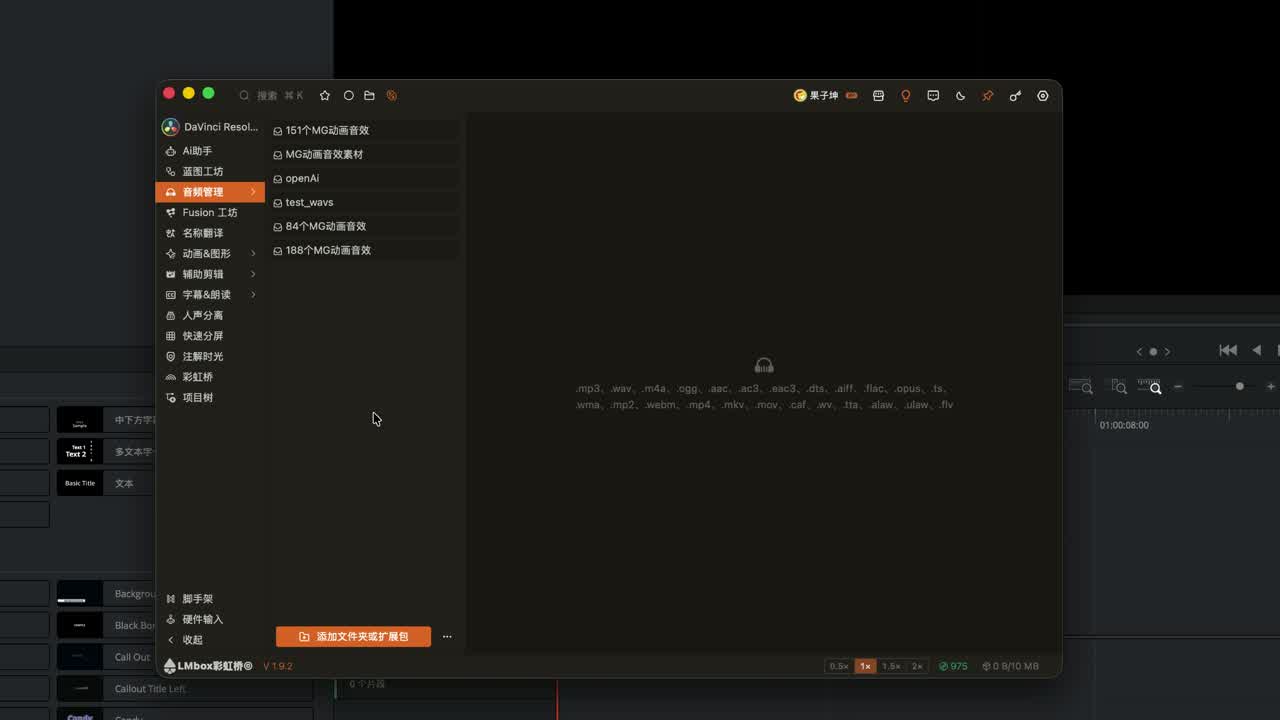
Task: Open the settings gear icon
Action: [1043, 96]
